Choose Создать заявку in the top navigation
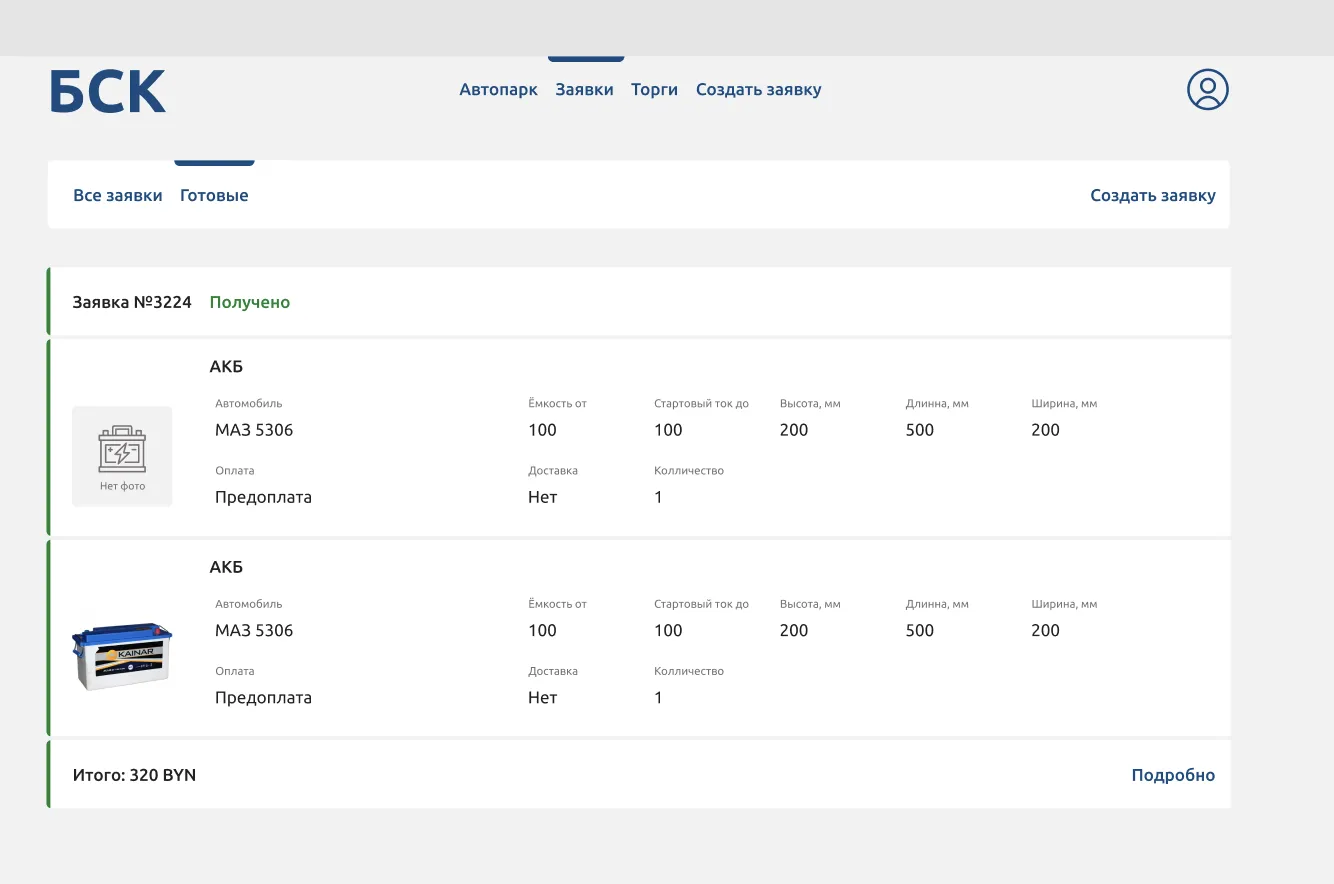The height and width of the screenshot is (884, 1334). [x=758, y=90]
